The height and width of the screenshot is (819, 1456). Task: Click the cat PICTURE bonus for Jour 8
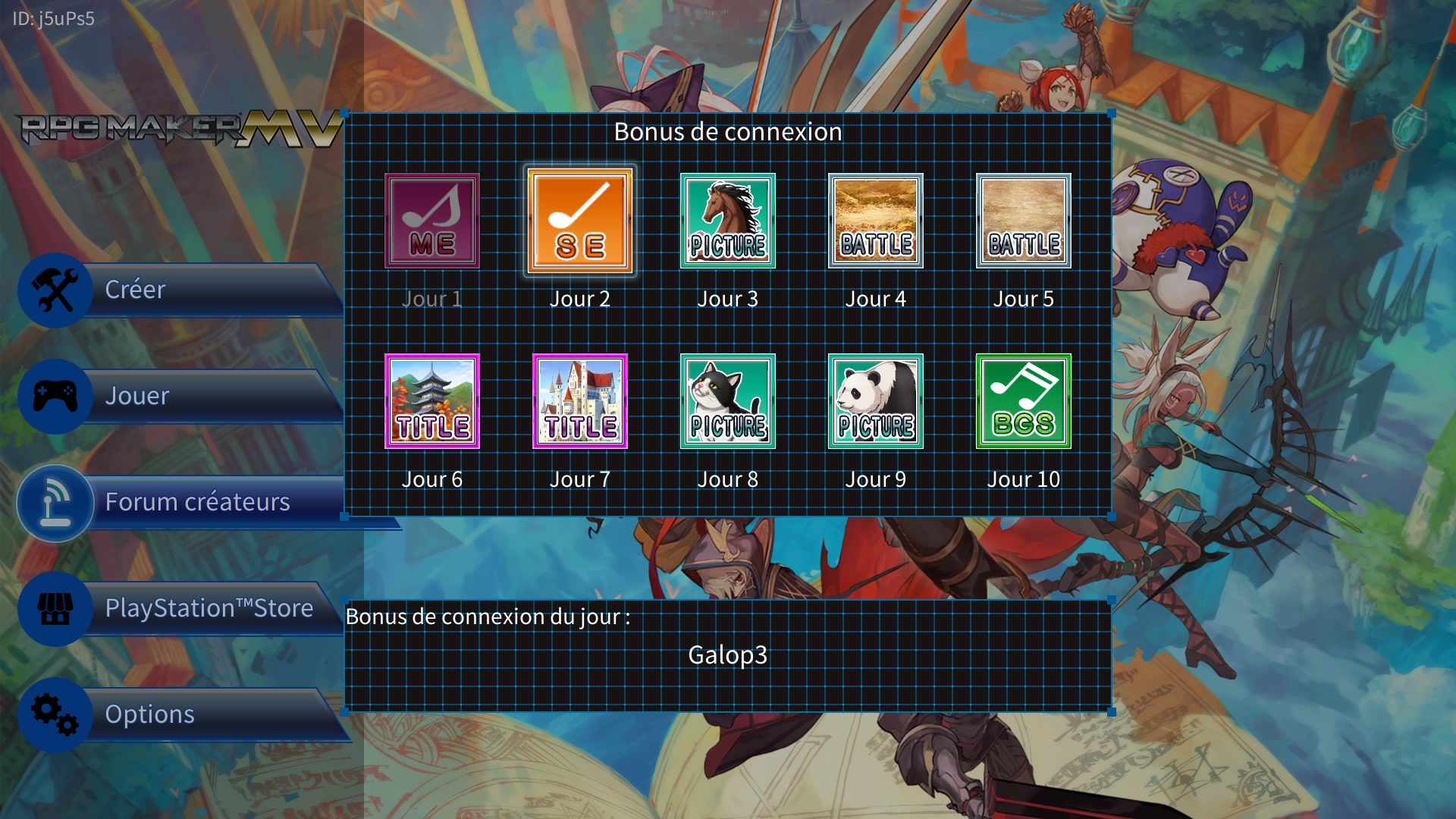pyautogui.click(x=727, y=401)
